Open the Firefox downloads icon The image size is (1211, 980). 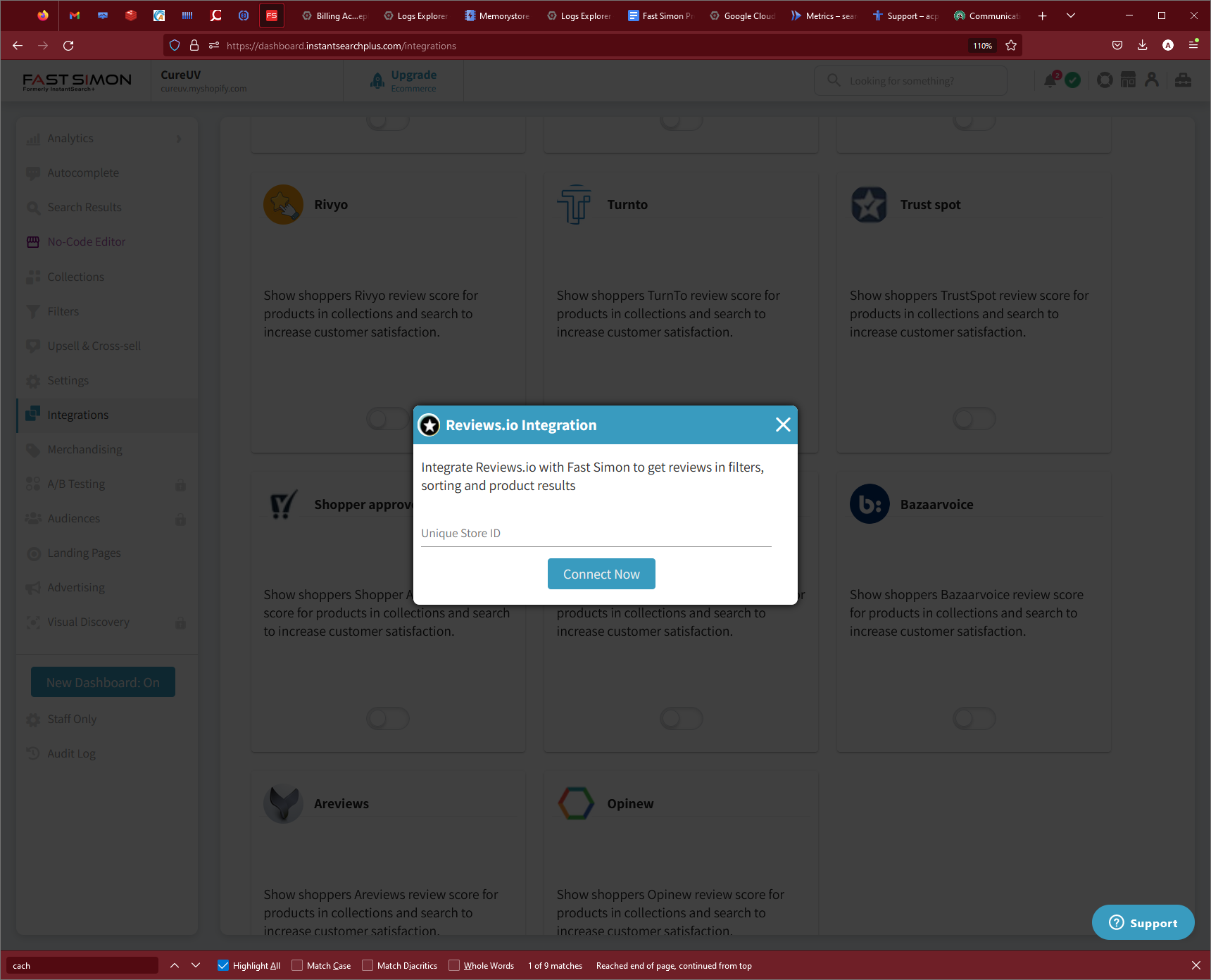(x=1142, y=45)
